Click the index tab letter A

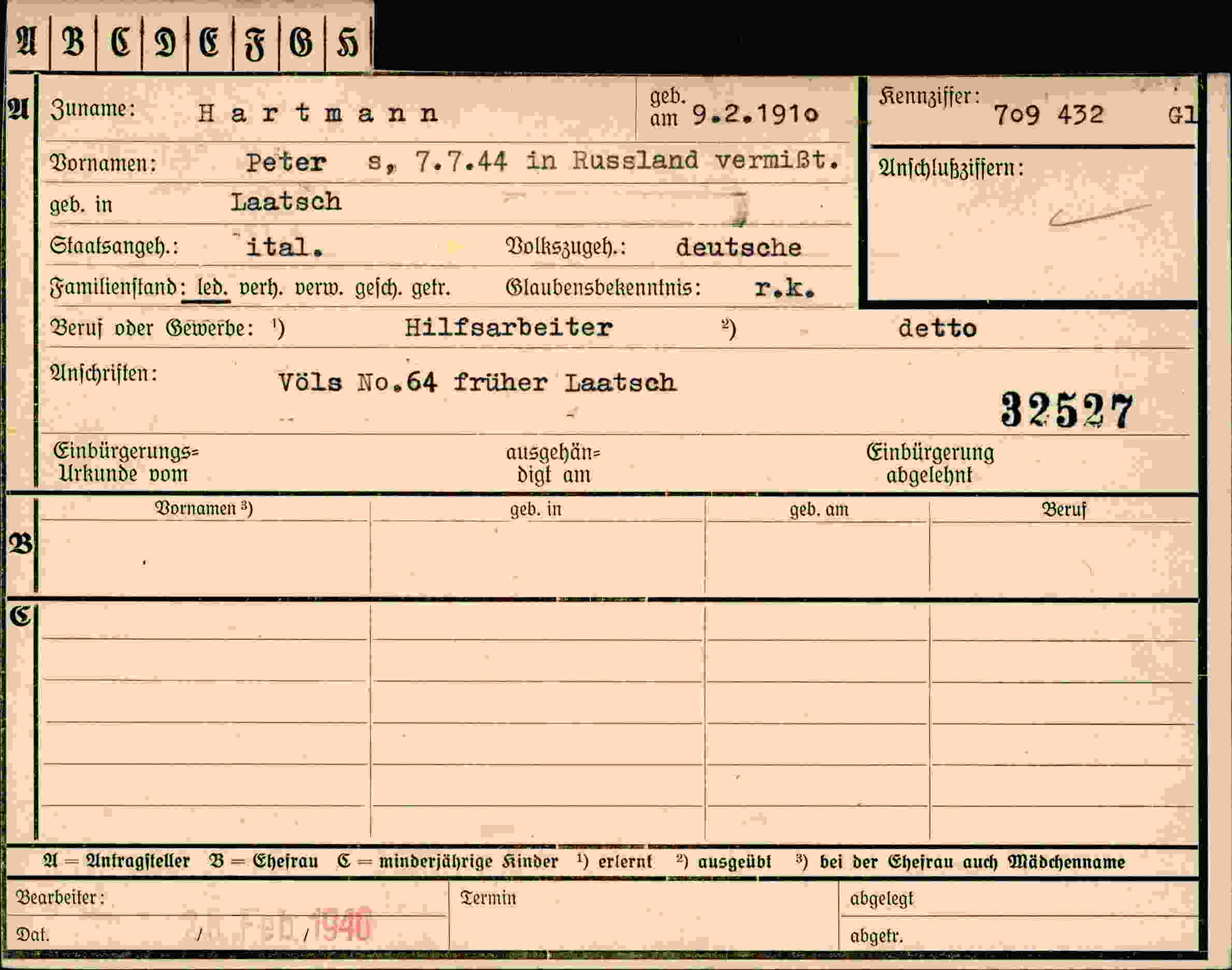coord(27,42)
